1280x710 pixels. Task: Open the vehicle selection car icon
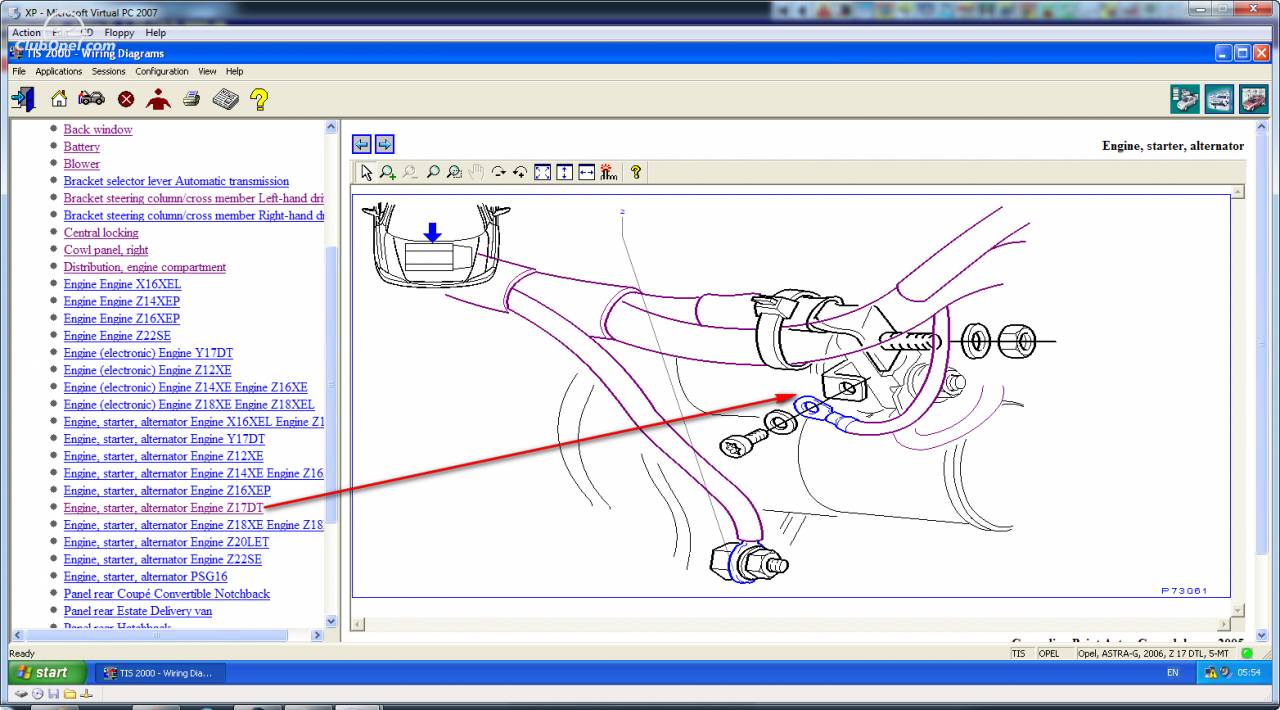[92, 99]
